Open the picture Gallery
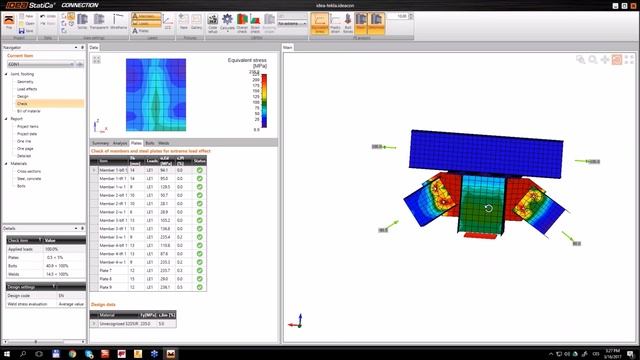 [x=196, y=21]
